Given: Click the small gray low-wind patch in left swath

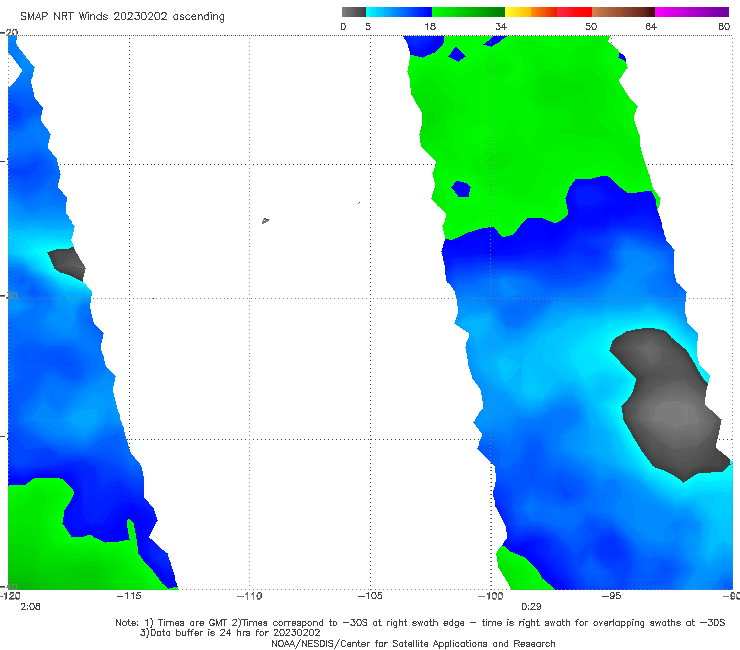Looking at the screenshot, I should pos(67,264).
